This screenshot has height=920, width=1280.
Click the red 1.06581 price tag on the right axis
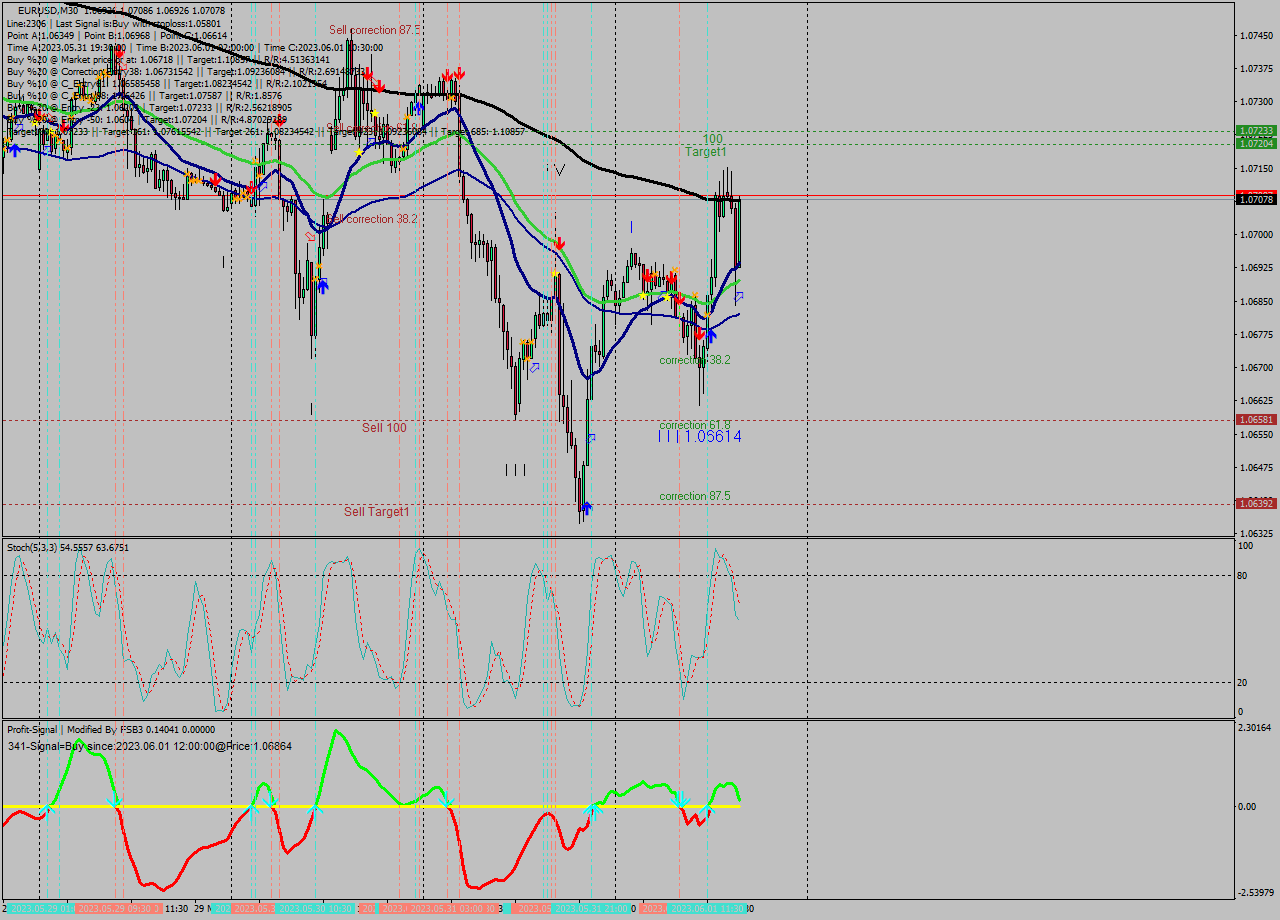pos(1257,419)
